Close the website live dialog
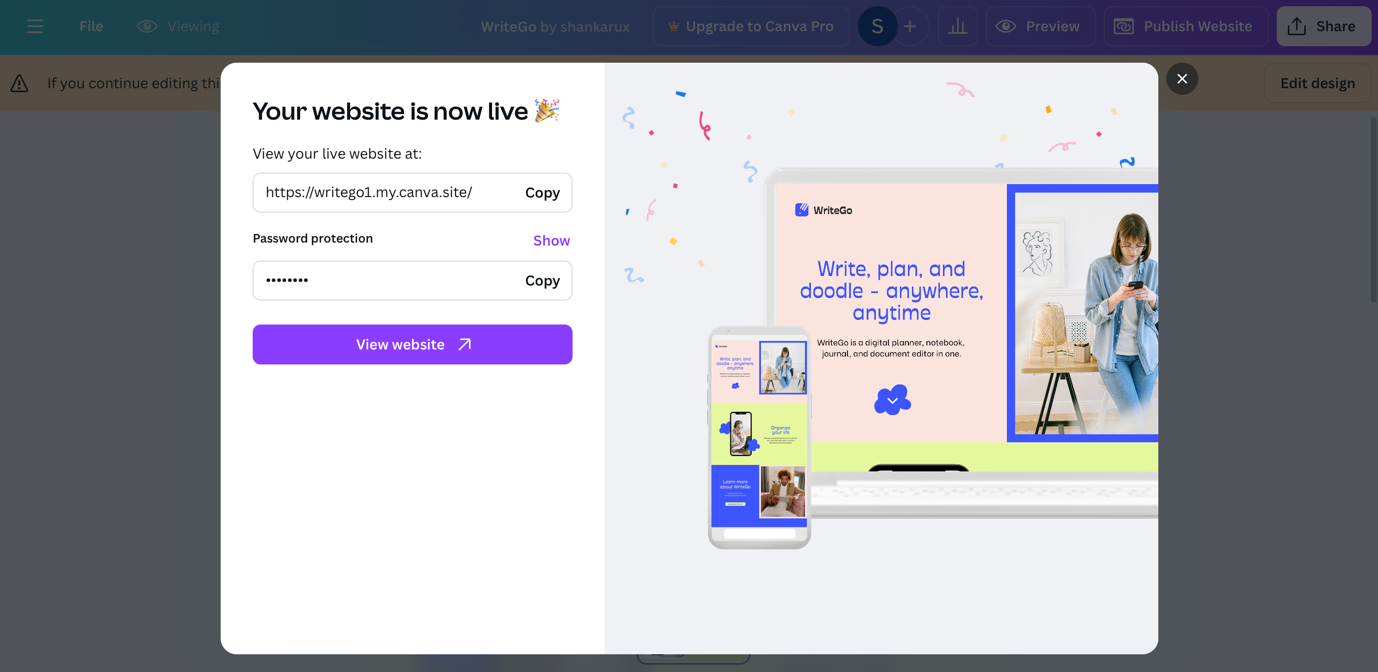This screenshot has width=1378, height=672. pyautogui.click(x=1182, y=79)
